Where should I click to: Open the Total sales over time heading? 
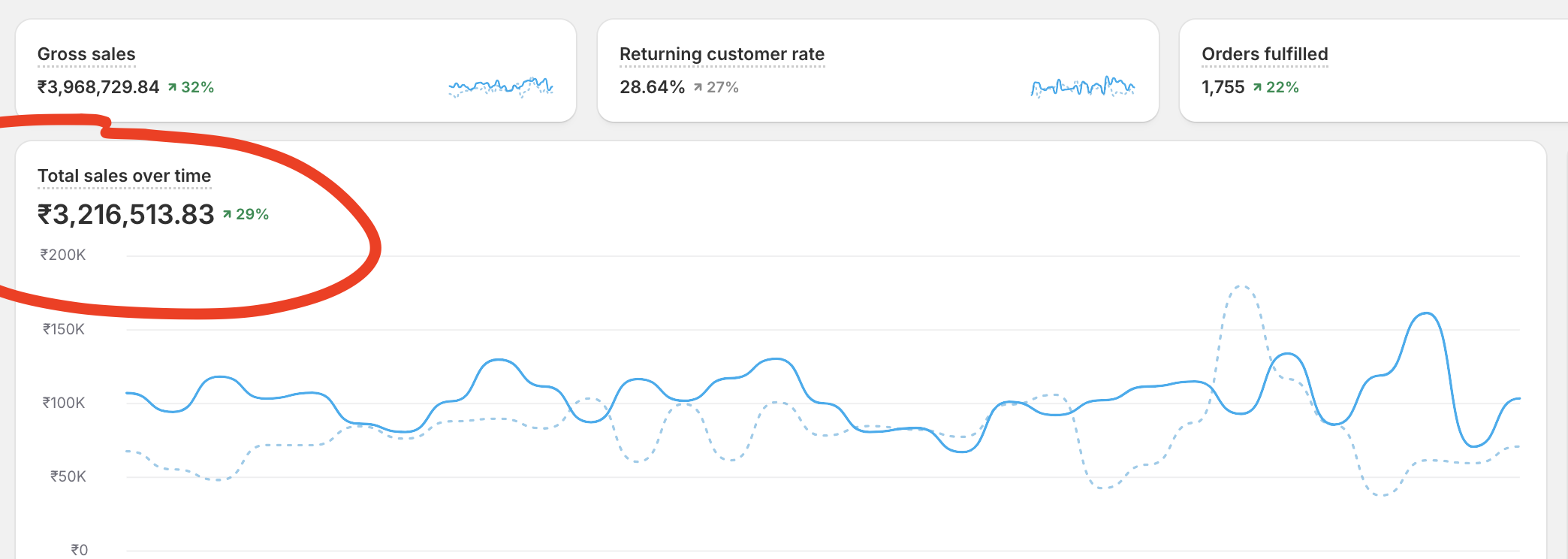[x=124, y=176]
